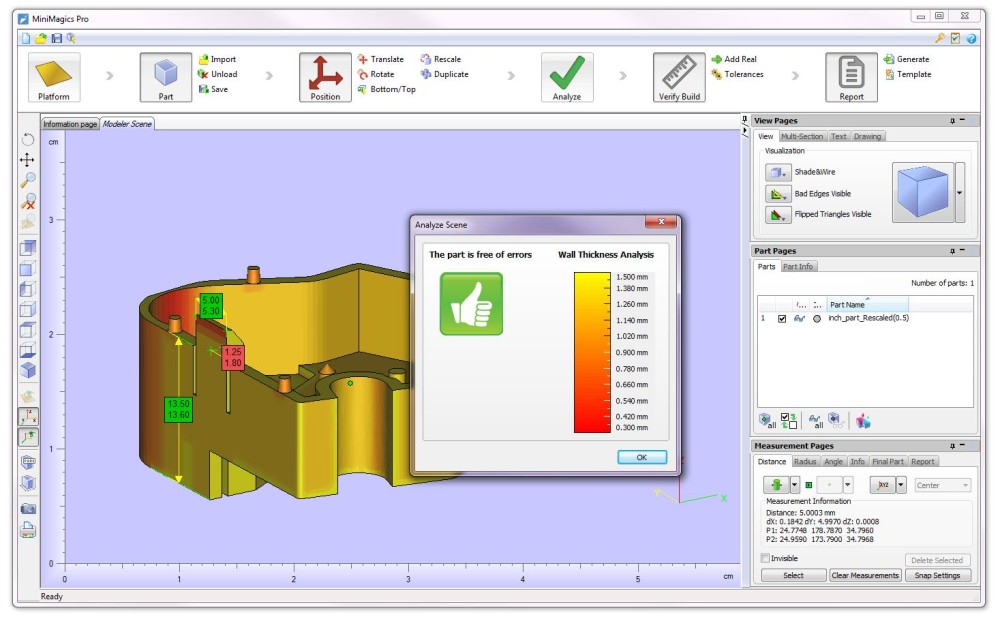Open the Shade&Wire visualization dropdown

tap(777, 172)
